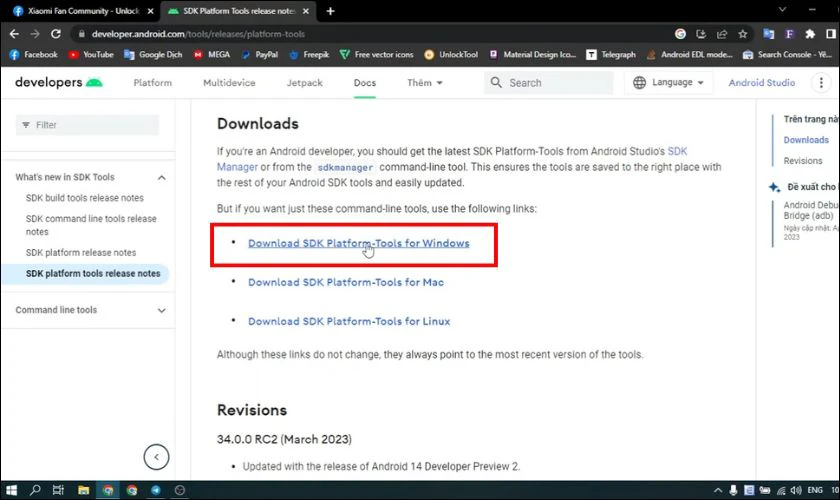Go back using the browser back arrow
Screen dimensions: 840x500
tap(14, 34)
